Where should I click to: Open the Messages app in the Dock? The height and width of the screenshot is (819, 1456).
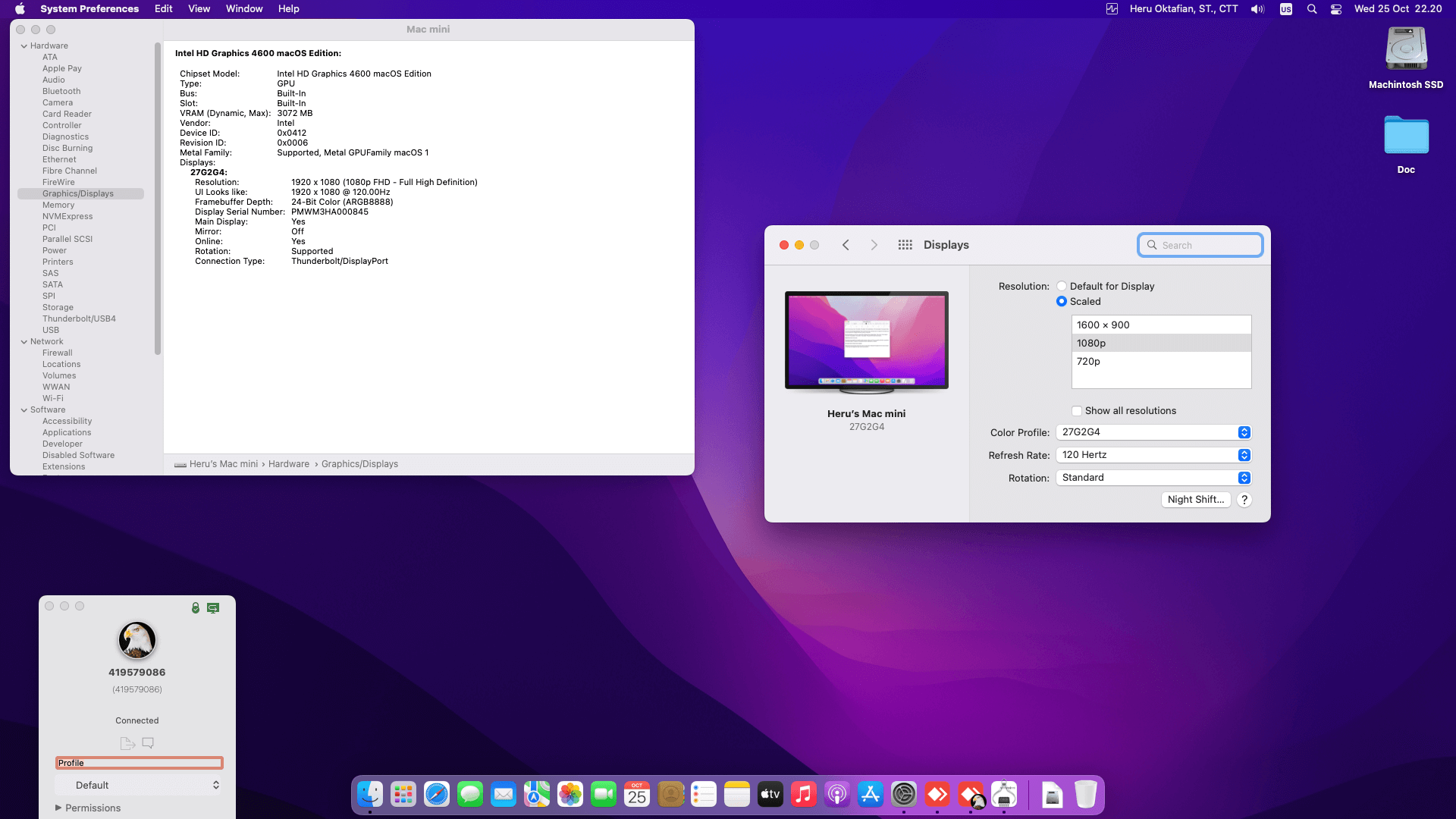pos(470,794)
